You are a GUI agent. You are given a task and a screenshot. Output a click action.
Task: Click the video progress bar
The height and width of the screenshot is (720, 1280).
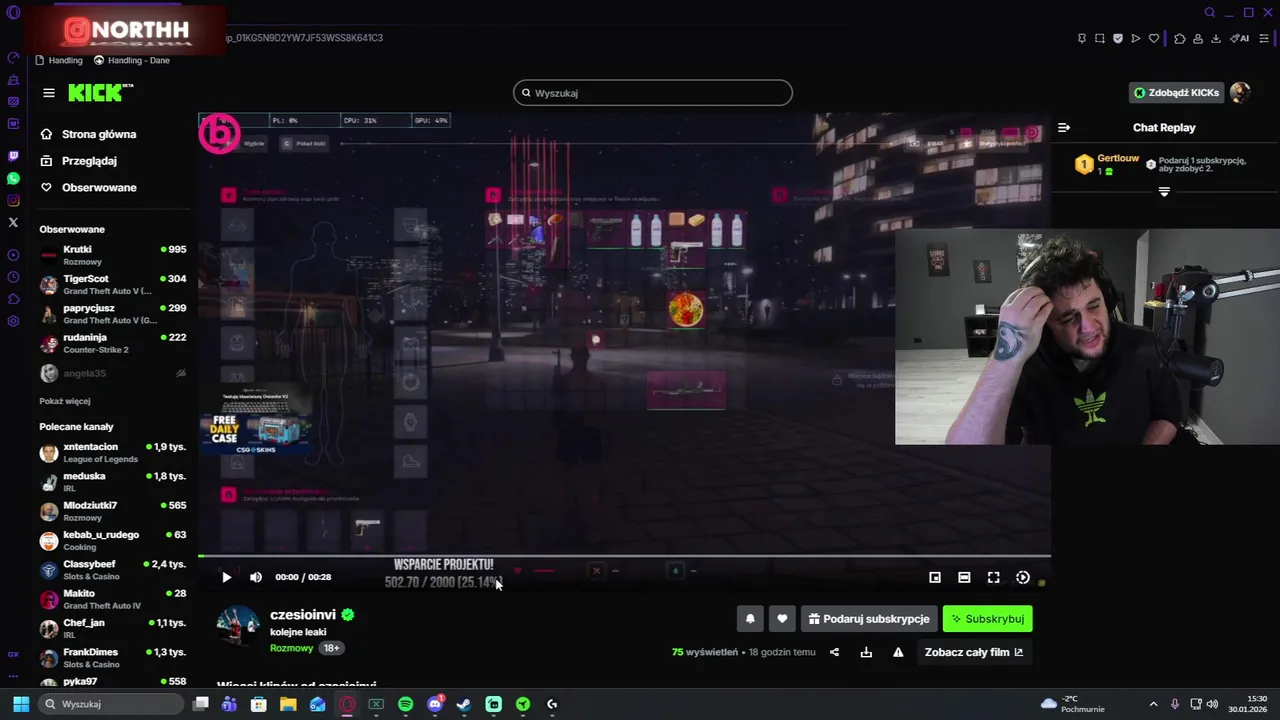(x=624, y=556)
